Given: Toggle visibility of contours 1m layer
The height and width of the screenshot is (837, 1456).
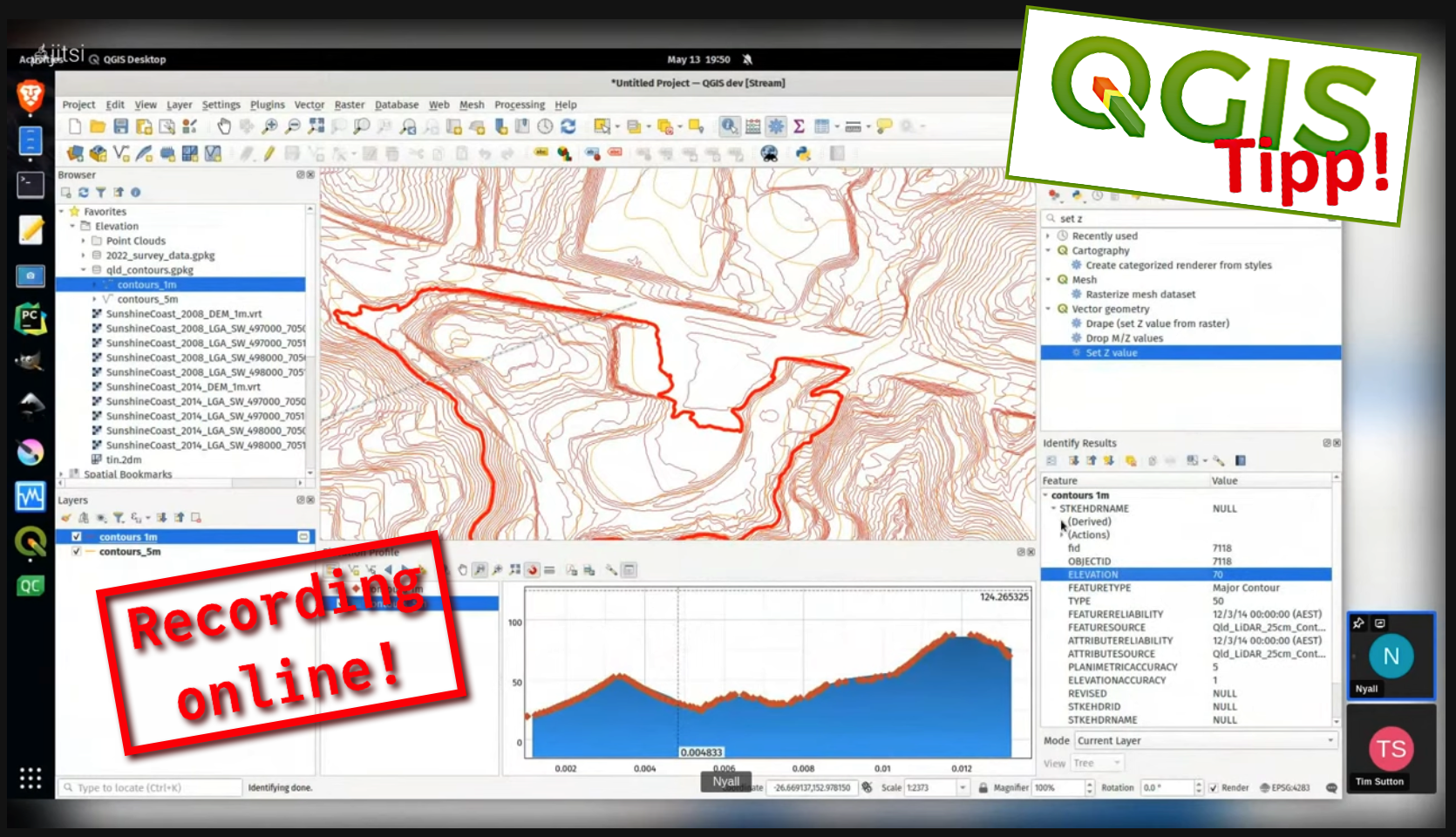Looking at the screenshot, I should (77, 537).
